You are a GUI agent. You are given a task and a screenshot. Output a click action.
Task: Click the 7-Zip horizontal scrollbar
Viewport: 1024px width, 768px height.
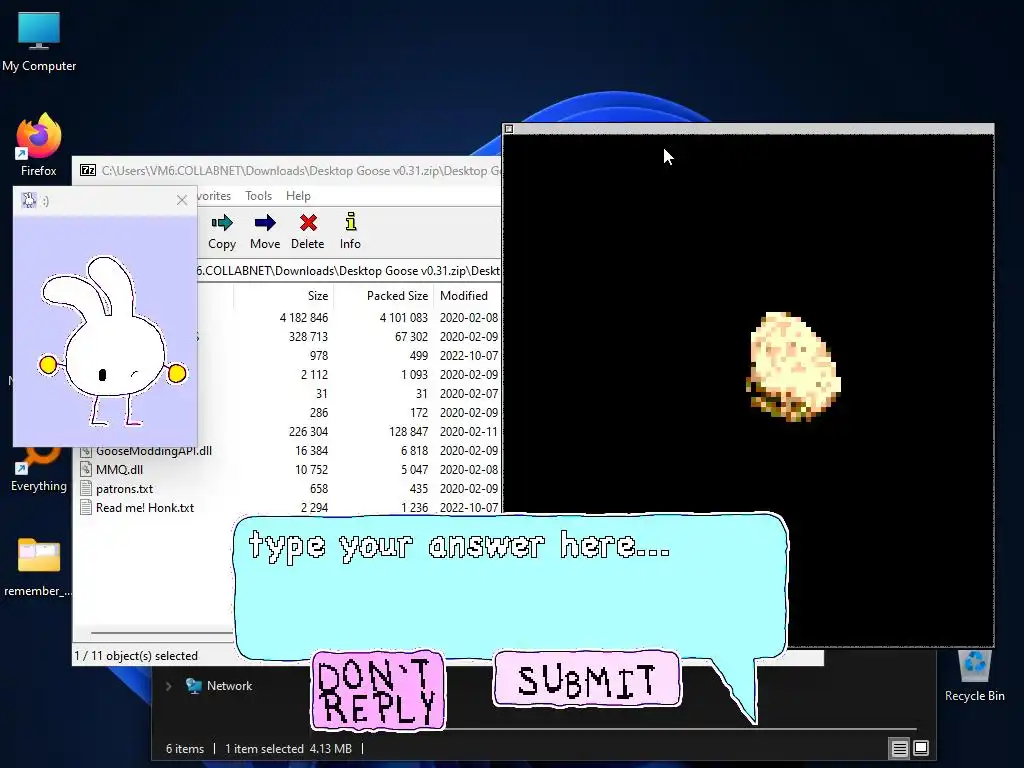162,633
